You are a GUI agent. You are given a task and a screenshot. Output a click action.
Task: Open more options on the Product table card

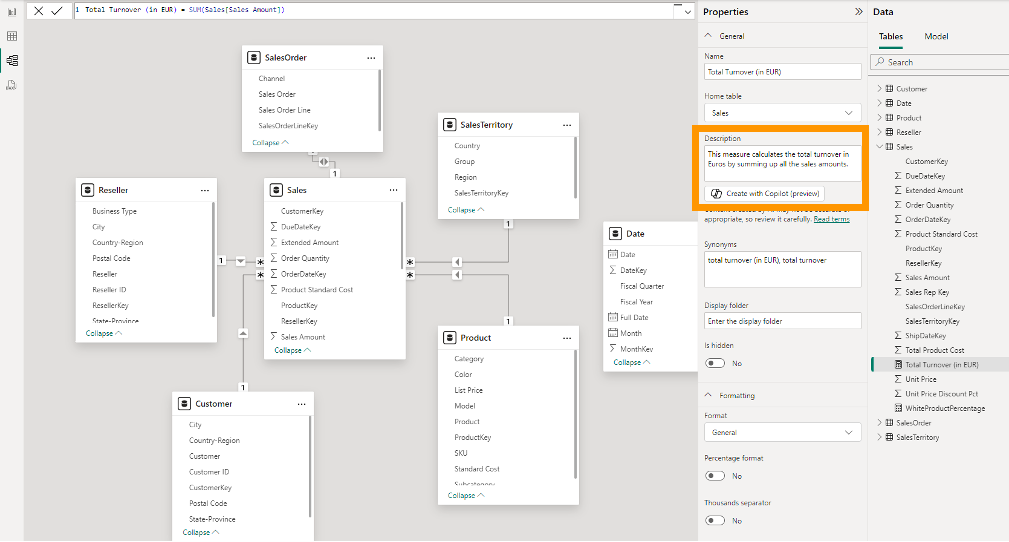[566, 338]
